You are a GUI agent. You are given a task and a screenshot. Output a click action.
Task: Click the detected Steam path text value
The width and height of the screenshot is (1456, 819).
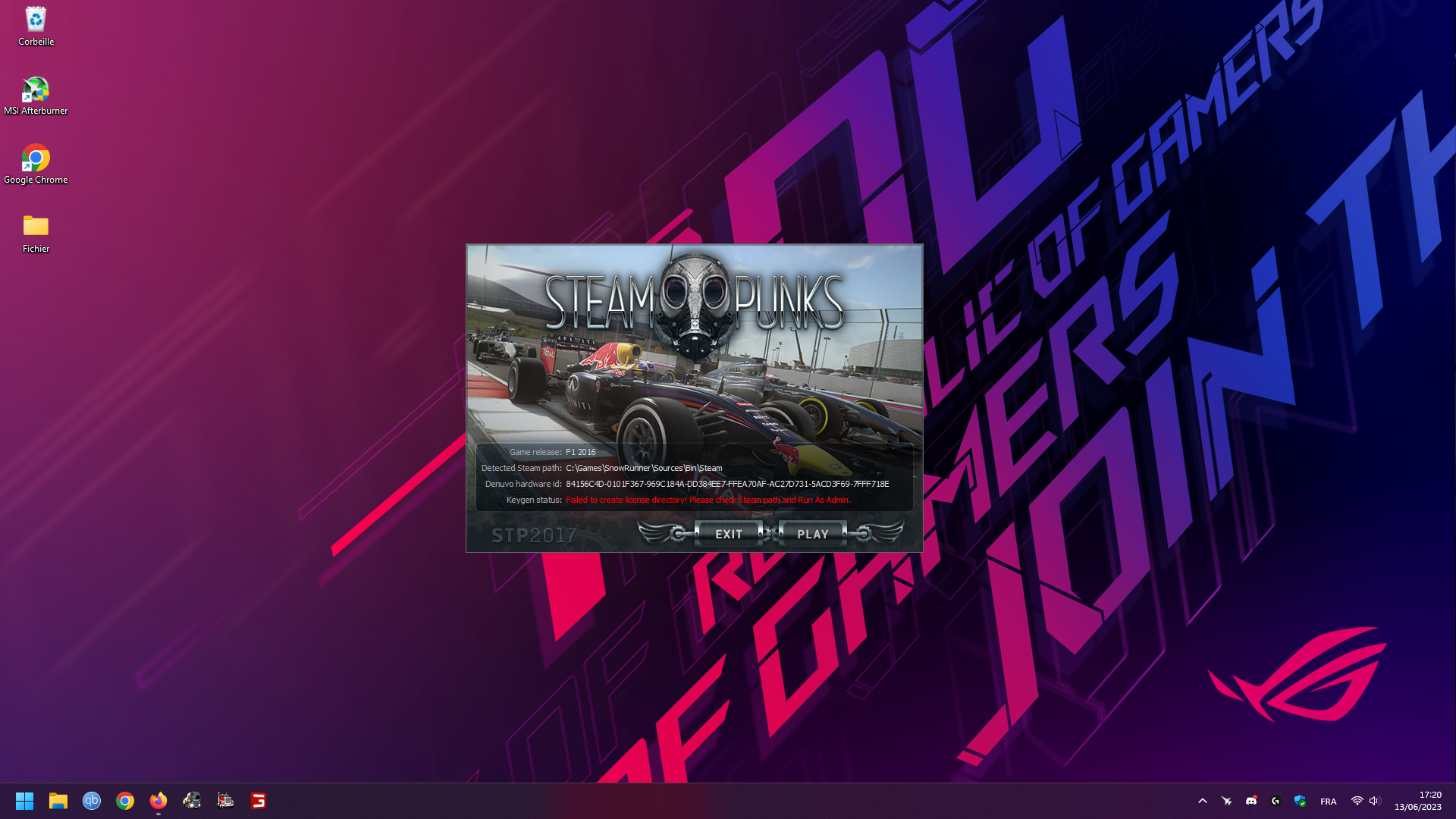(644, 468)
